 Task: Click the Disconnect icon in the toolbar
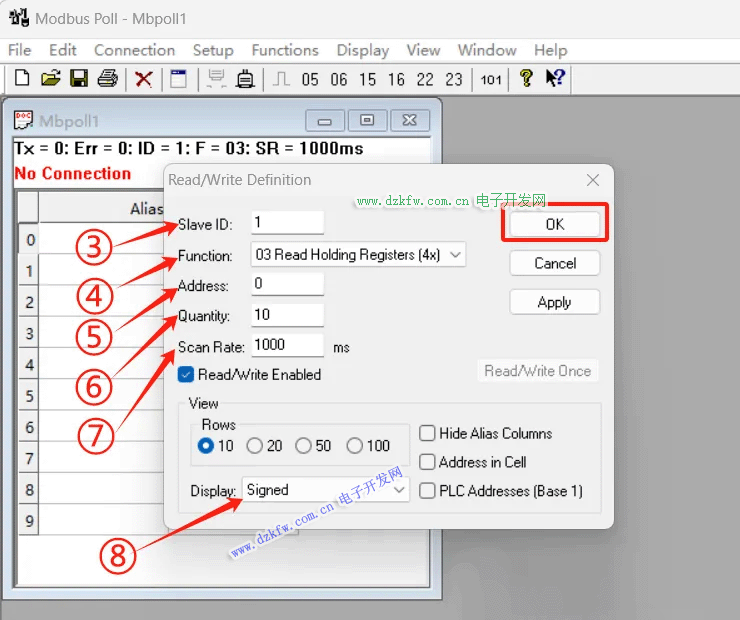tap(245, 79)
